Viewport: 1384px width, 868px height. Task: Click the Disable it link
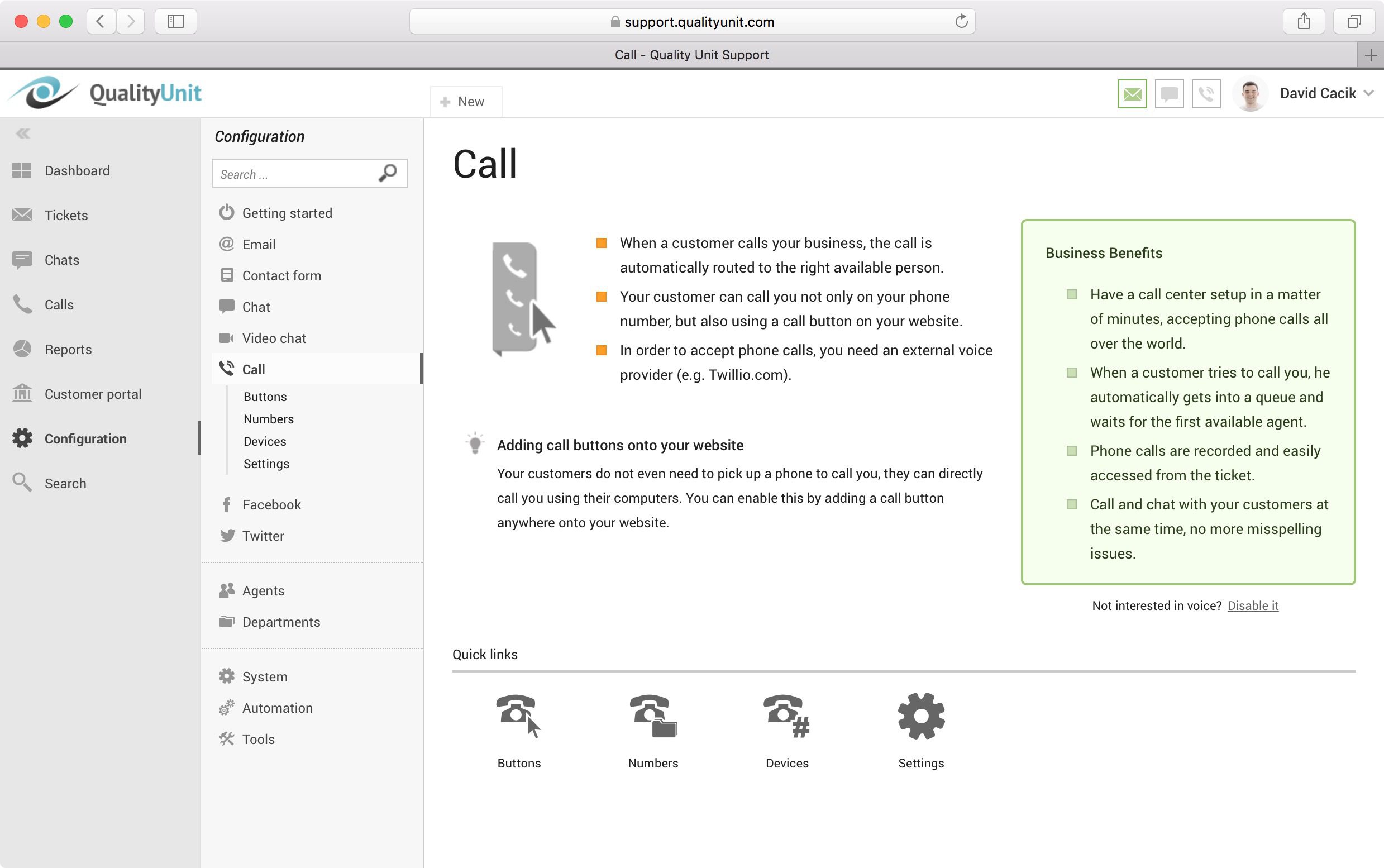point(1253,605)
